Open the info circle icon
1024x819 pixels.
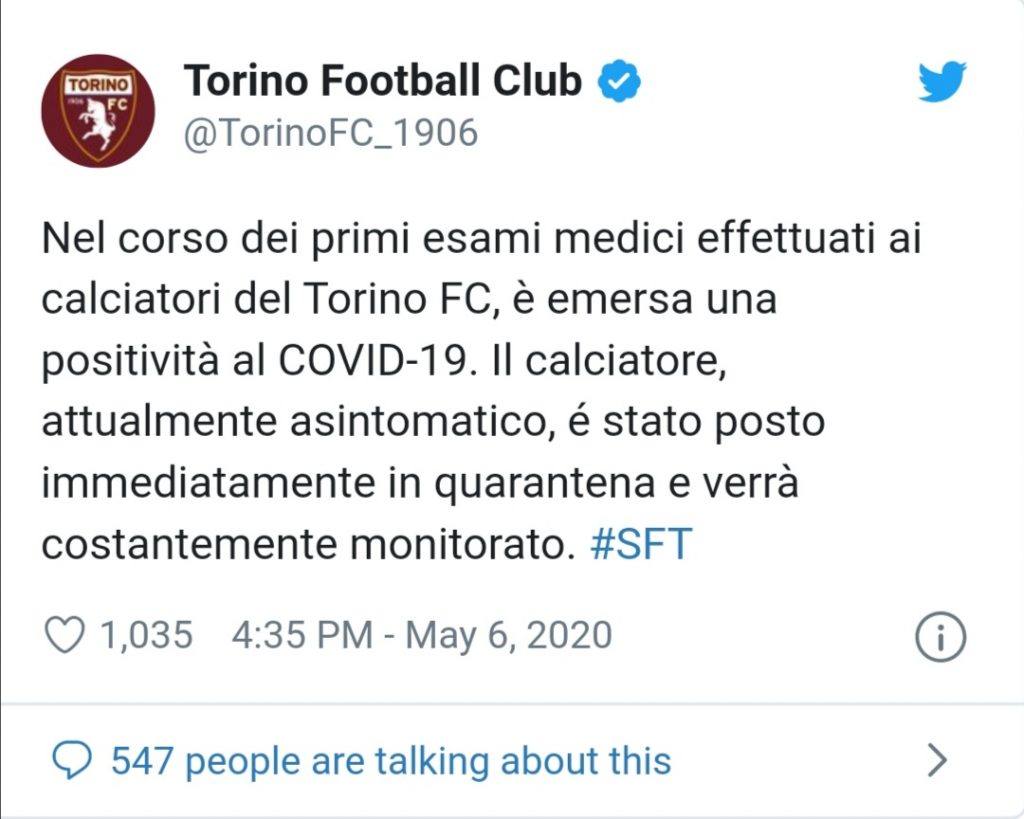pos(940,637)
